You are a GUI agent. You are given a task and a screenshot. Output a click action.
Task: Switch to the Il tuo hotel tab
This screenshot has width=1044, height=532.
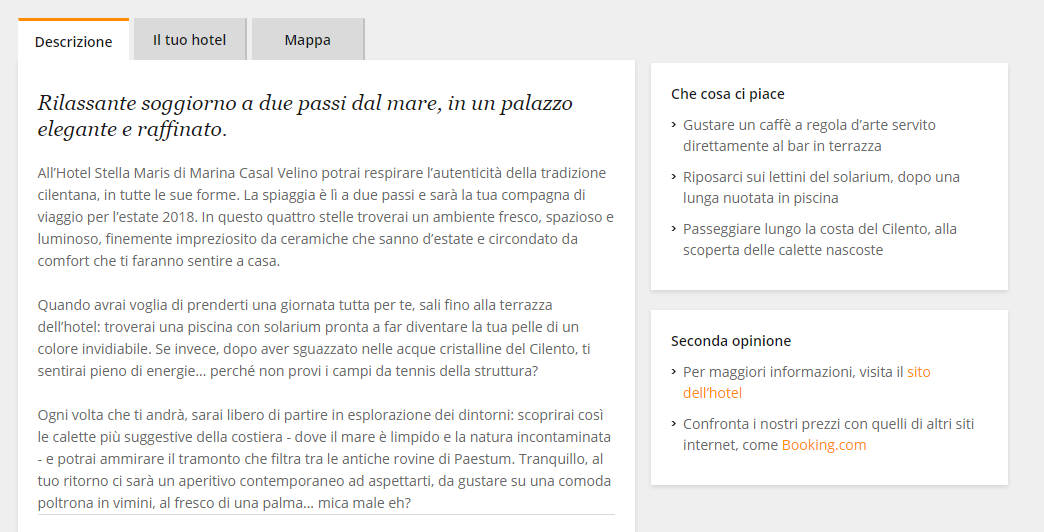(189, 40)
